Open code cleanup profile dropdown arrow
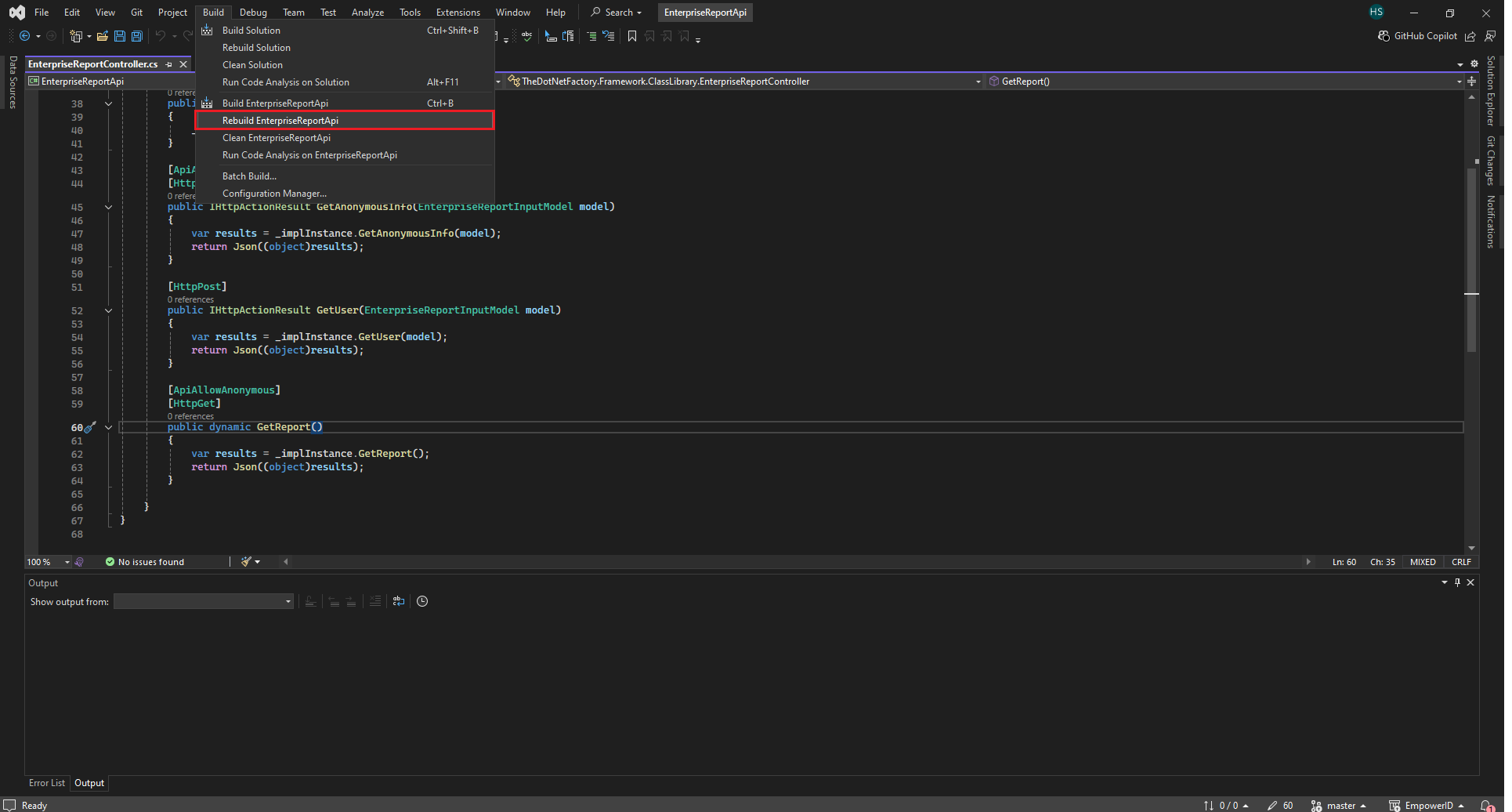Image resolution: width=1512 pixels, height=812 pixels. [x=258, y=561]
